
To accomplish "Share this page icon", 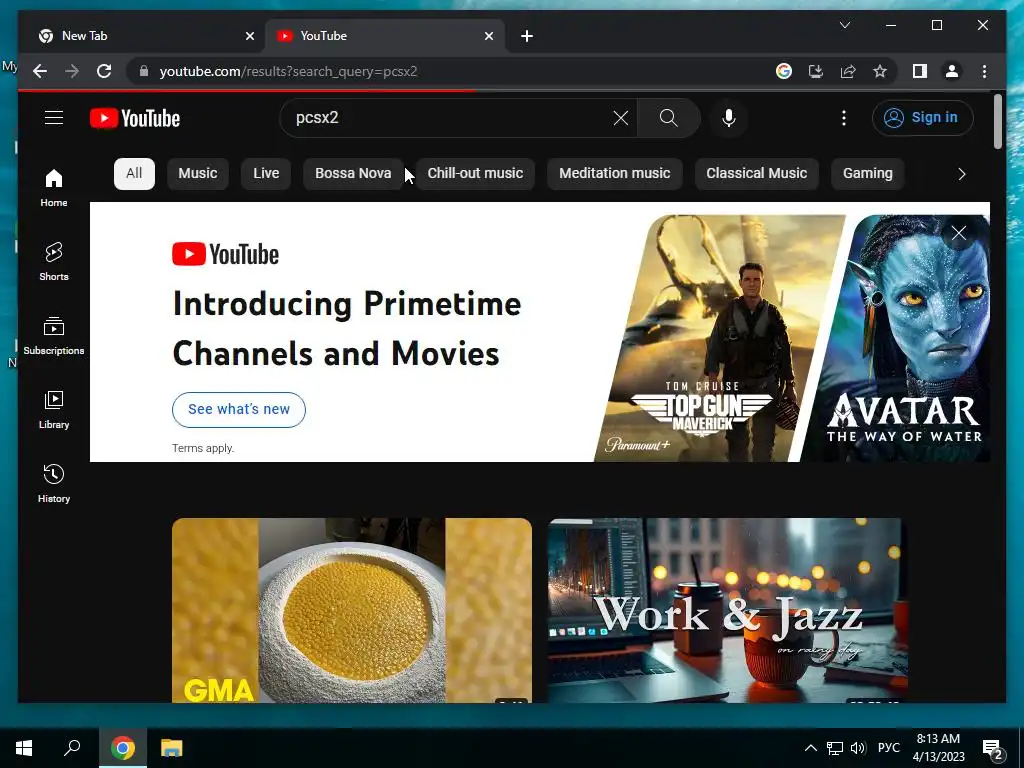I will [x=848, y=71].
